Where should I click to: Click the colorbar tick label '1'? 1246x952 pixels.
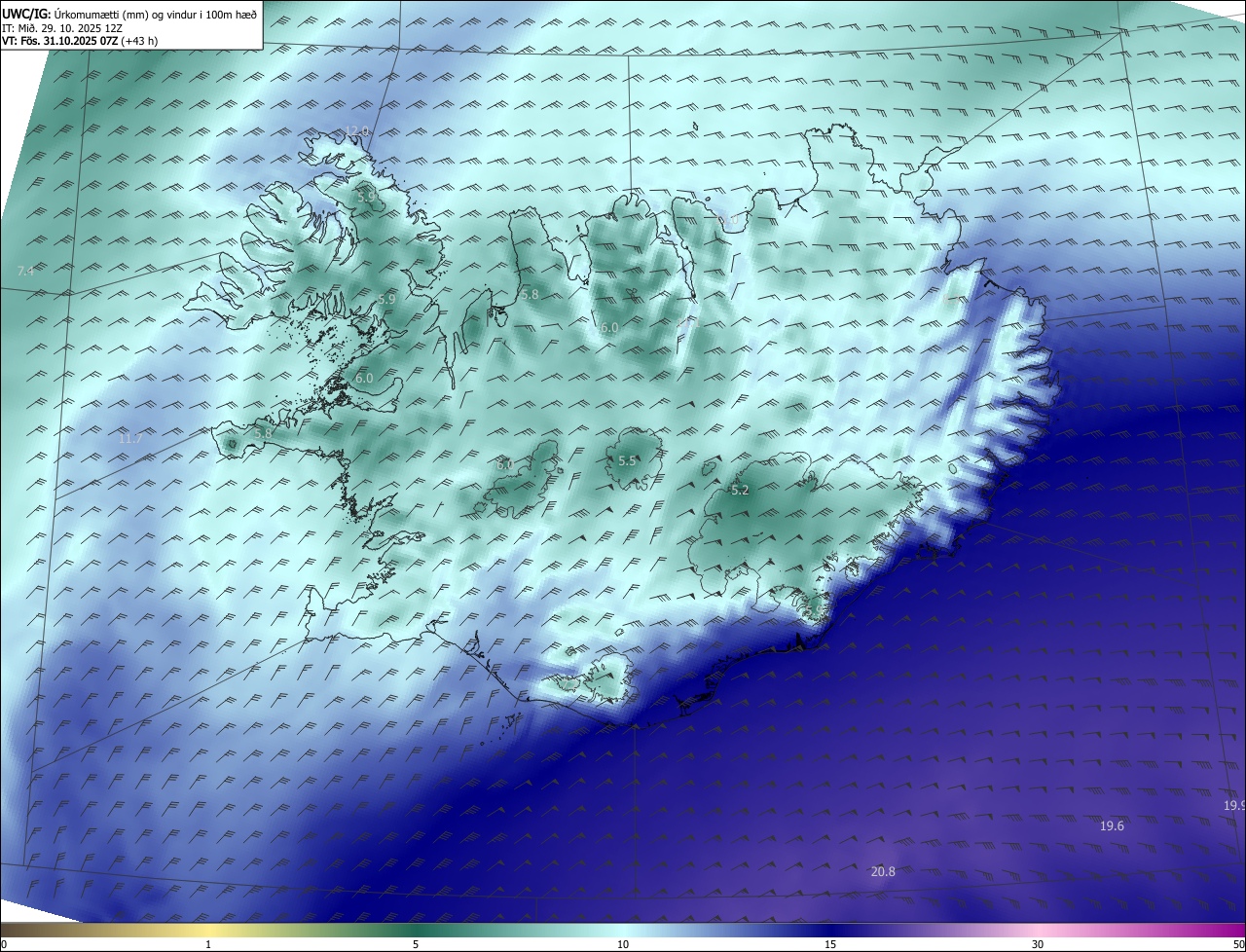pyautogui.click(x=209, y=944)
